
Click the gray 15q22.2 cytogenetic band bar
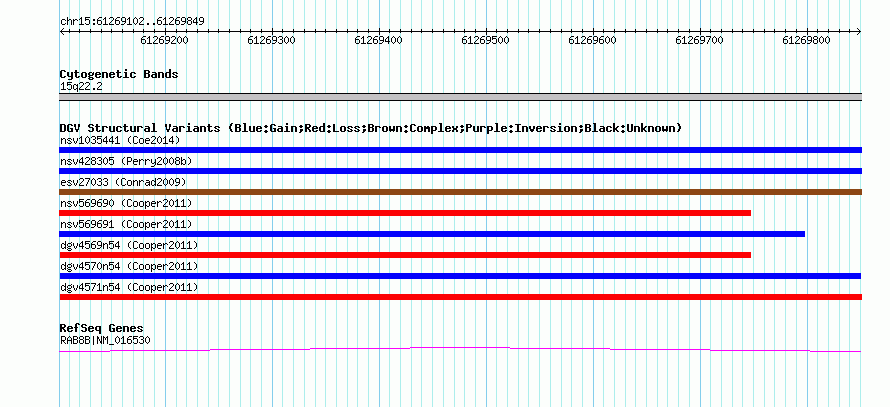[460, 97]
